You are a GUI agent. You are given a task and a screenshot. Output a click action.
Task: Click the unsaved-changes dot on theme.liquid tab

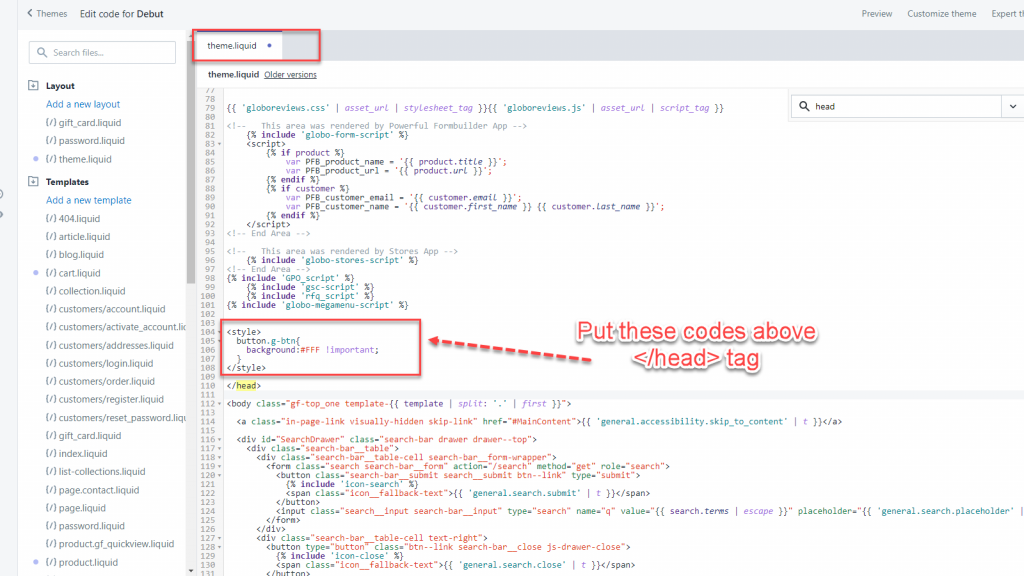tap(268, 45)
